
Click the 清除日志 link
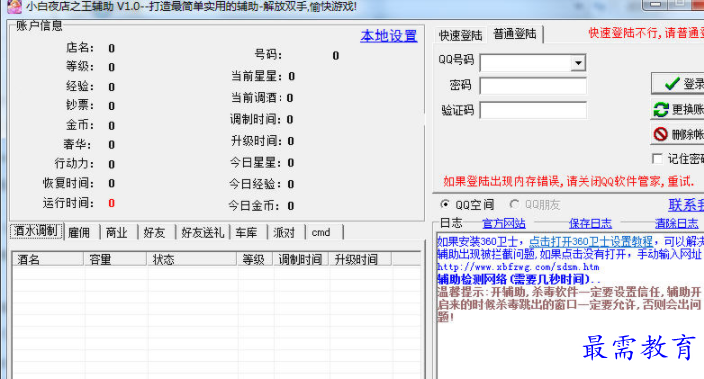[676, 223]
